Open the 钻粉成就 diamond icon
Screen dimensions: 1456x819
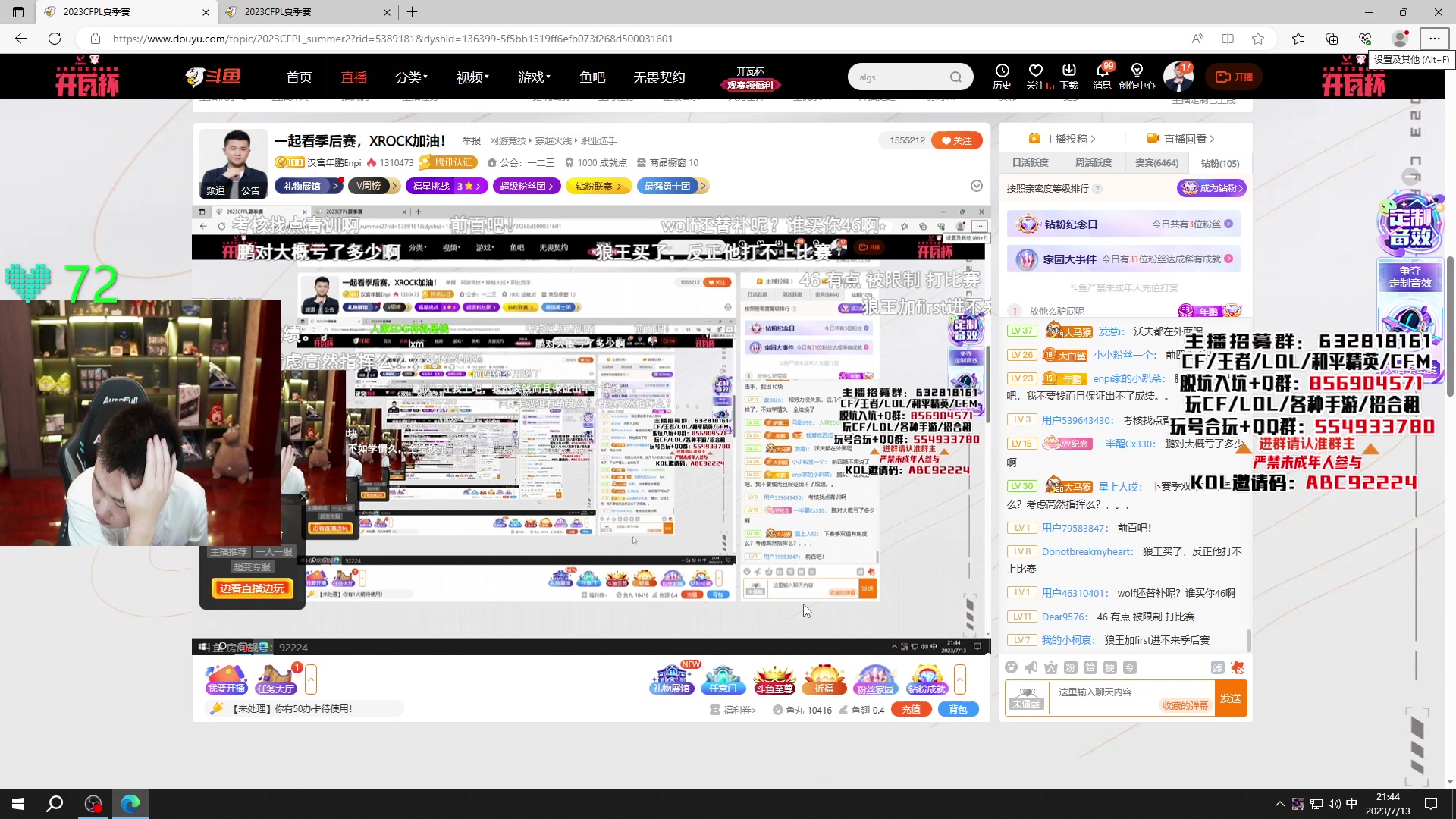pyautogui.click(x=927, y=678)
